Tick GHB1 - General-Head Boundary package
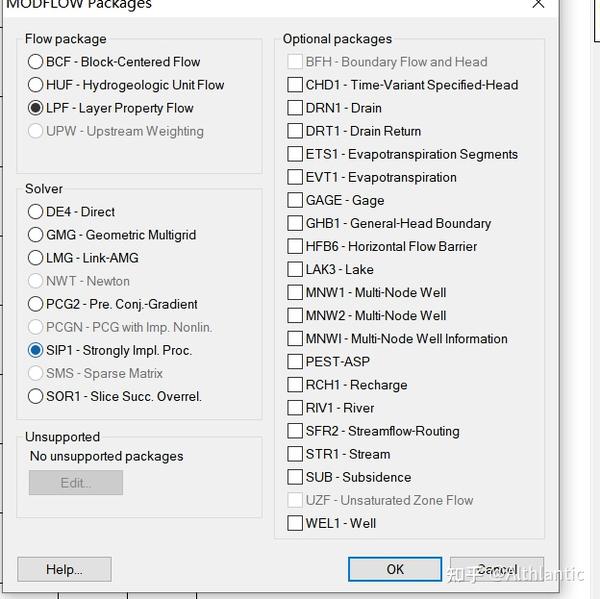Screen dimensions: 600x599 (x=295, y=223)
